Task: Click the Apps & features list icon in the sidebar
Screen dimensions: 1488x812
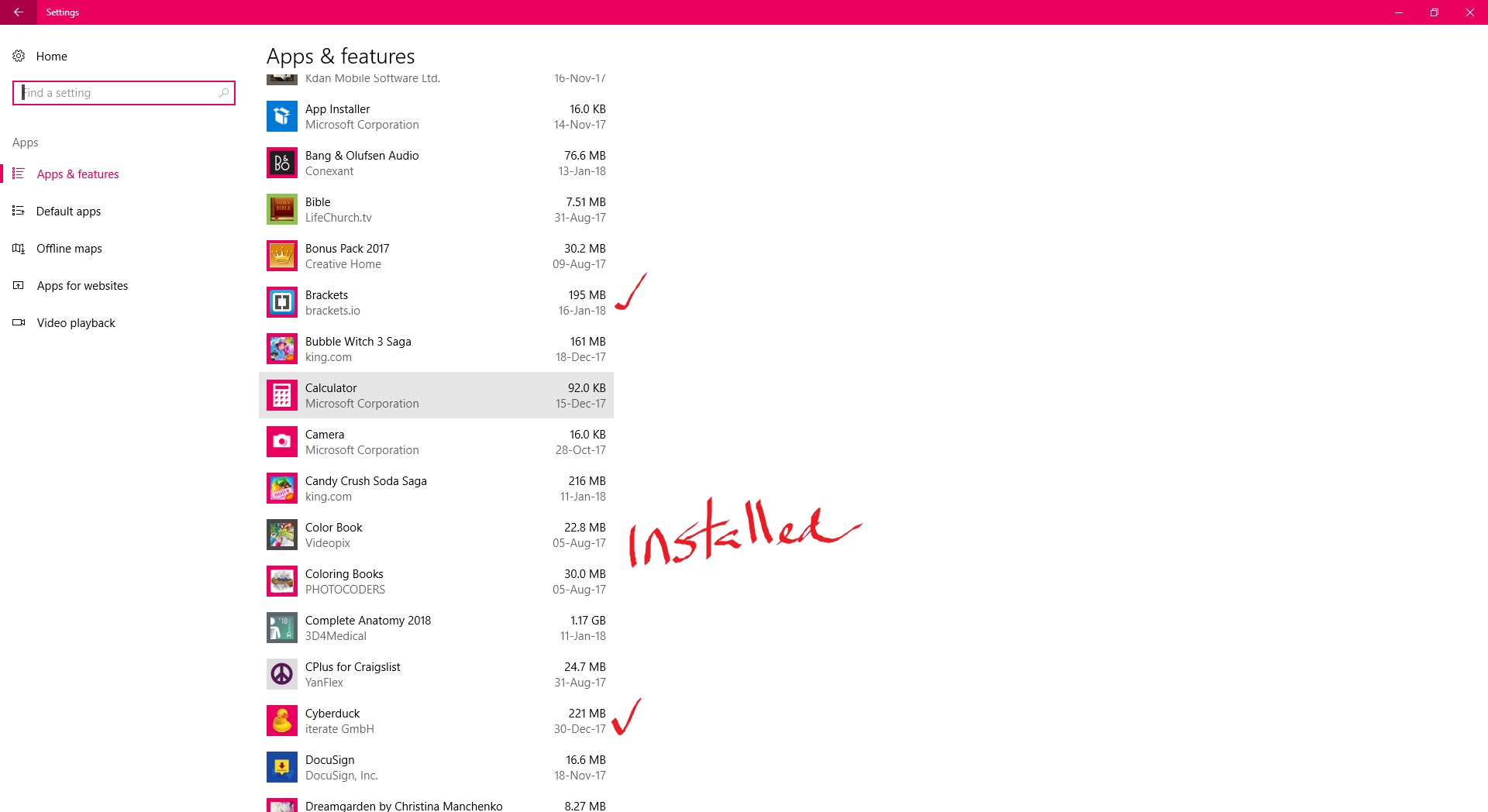Action: click(19, 174)
